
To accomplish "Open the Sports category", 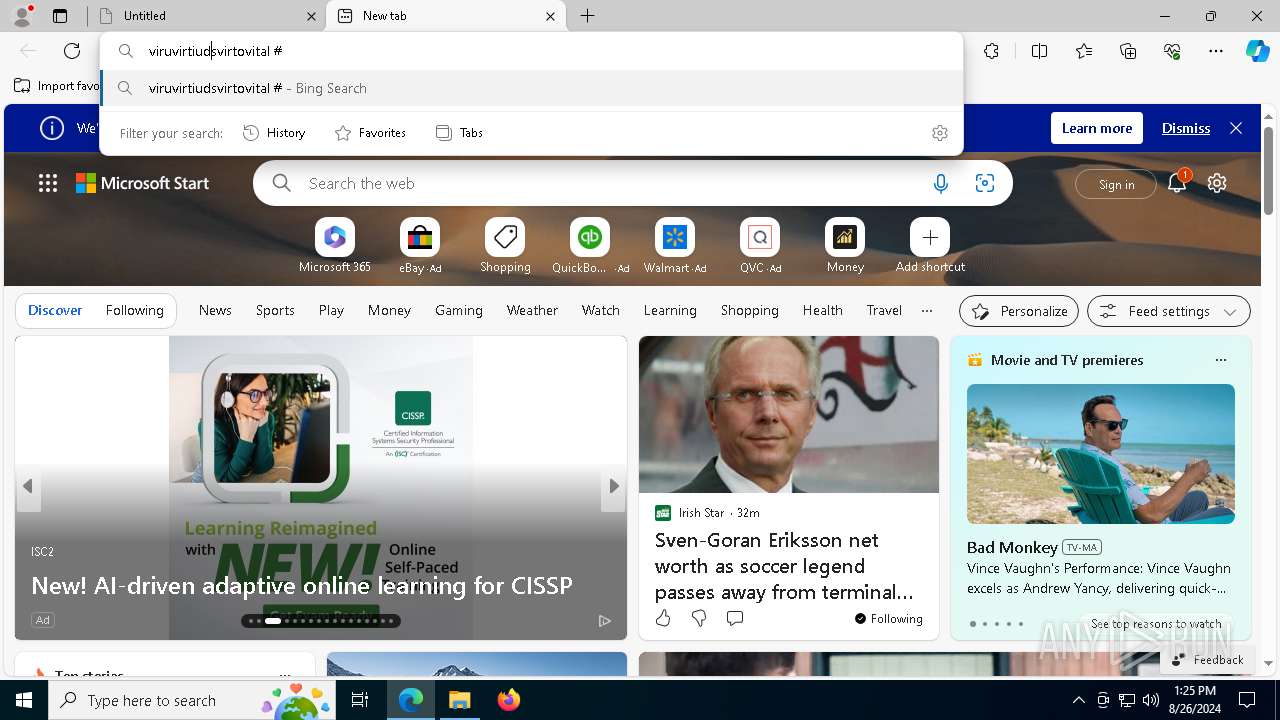I will 275,310.
